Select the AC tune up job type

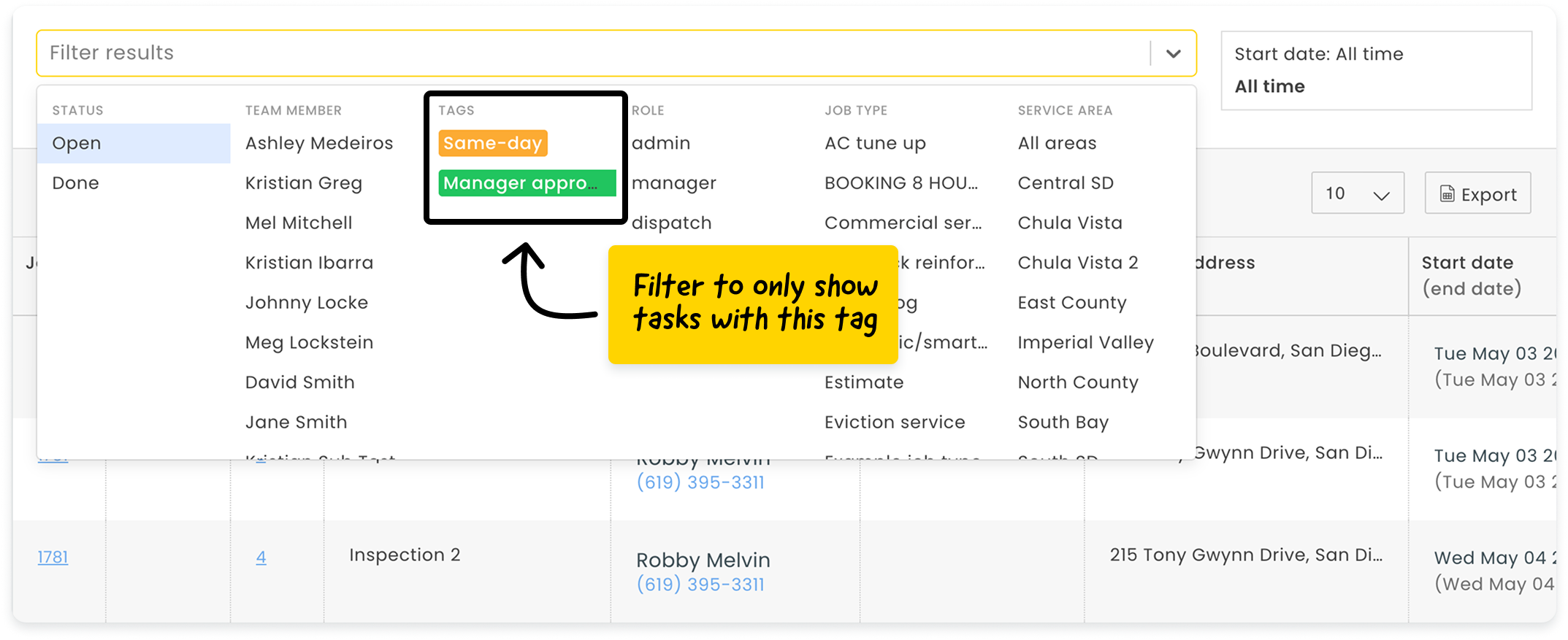click(875, 144)
